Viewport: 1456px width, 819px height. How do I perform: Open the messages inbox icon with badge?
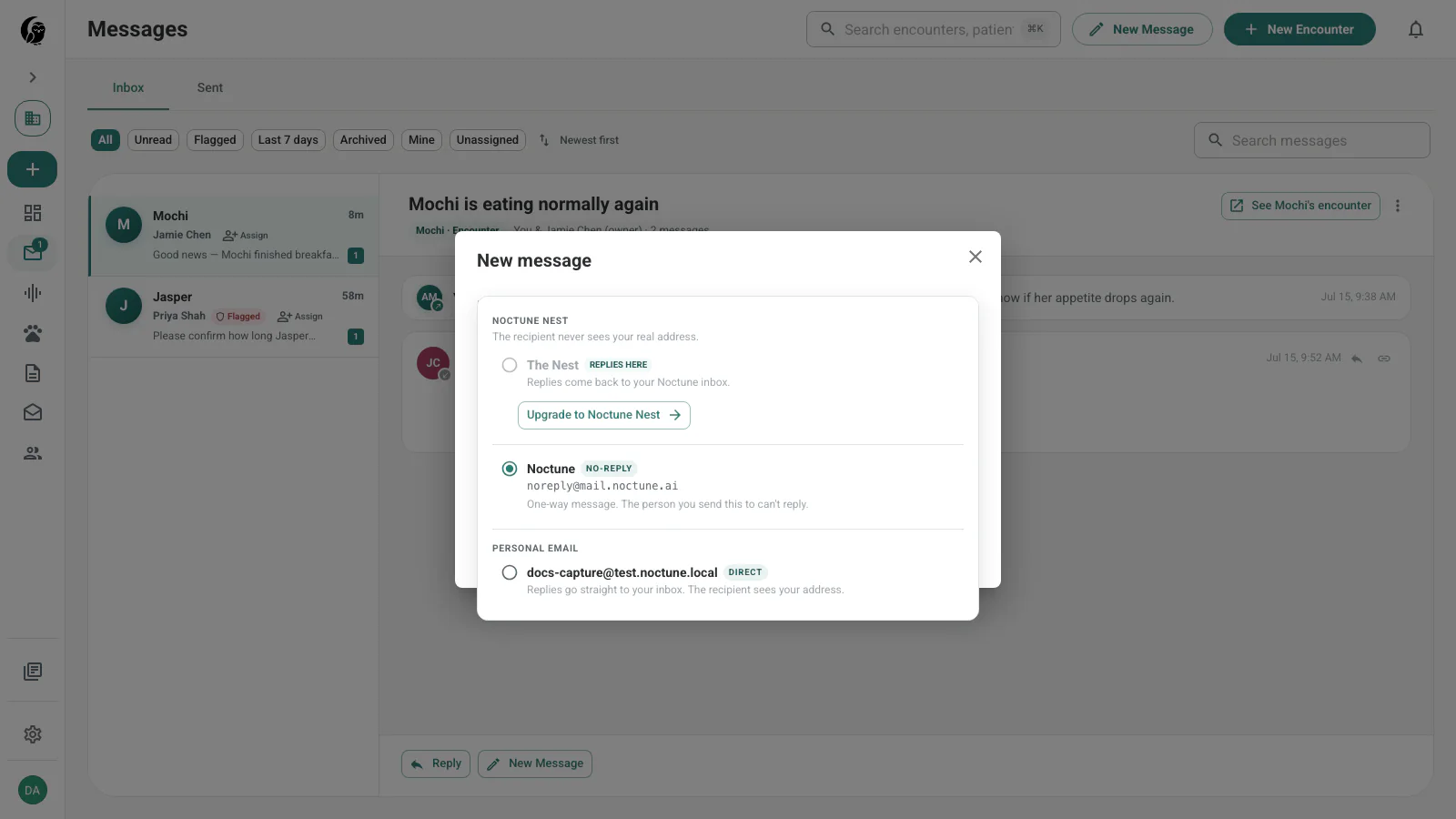pos(33,252)
